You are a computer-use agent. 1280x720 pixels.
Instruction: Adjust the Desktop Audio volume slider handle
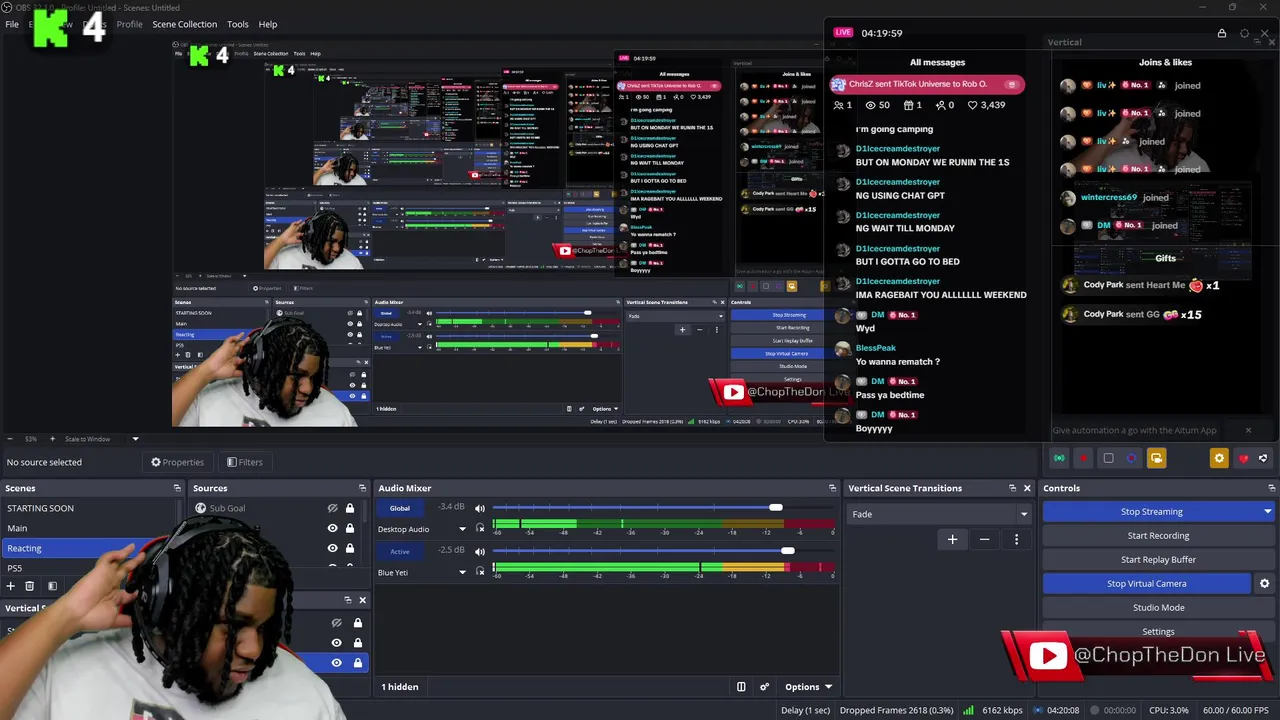tap(776, 508)
